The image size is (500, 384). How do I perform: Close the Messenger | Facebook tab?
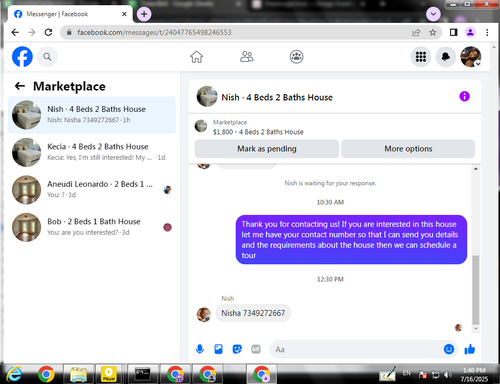(x=124, y=14)
